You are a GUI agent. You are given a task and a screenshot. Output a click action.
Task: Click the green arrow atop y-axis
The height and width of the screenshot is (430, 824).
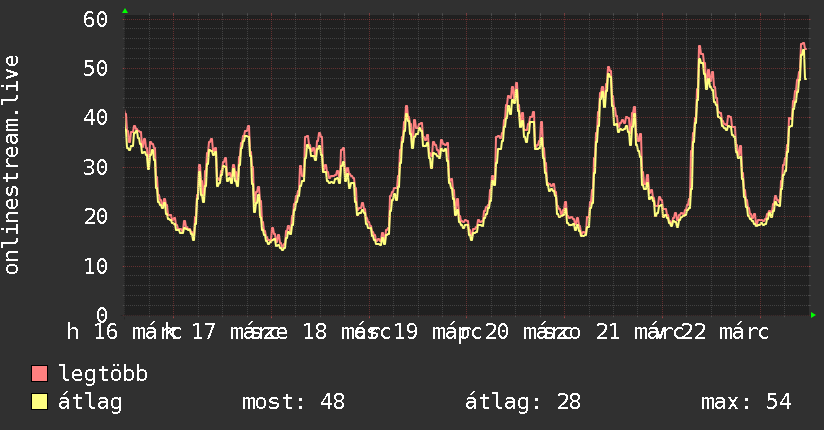[x=125, y=11]
